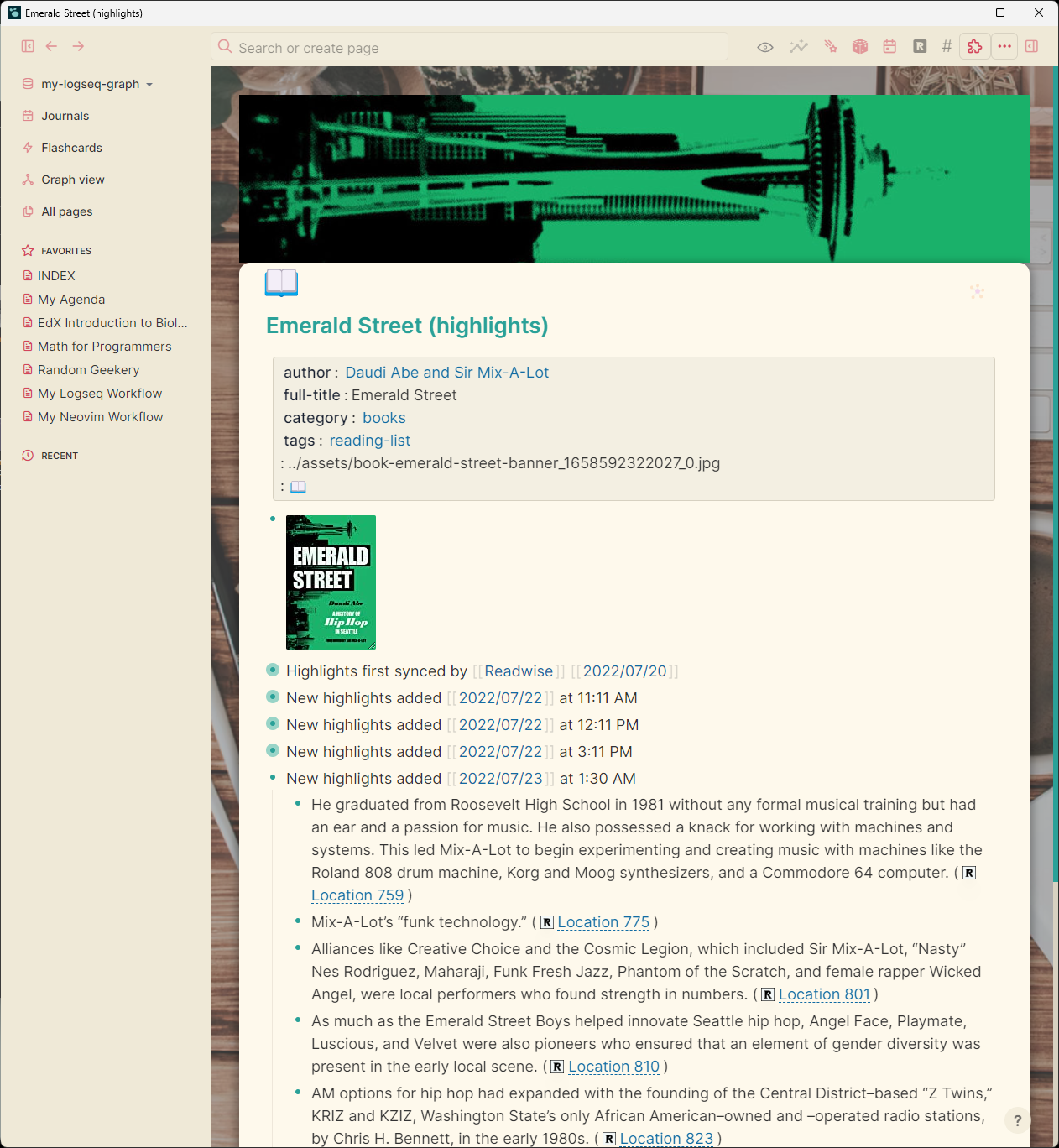Expand the 12:11 PM highlights bullet

click(273, 723)
